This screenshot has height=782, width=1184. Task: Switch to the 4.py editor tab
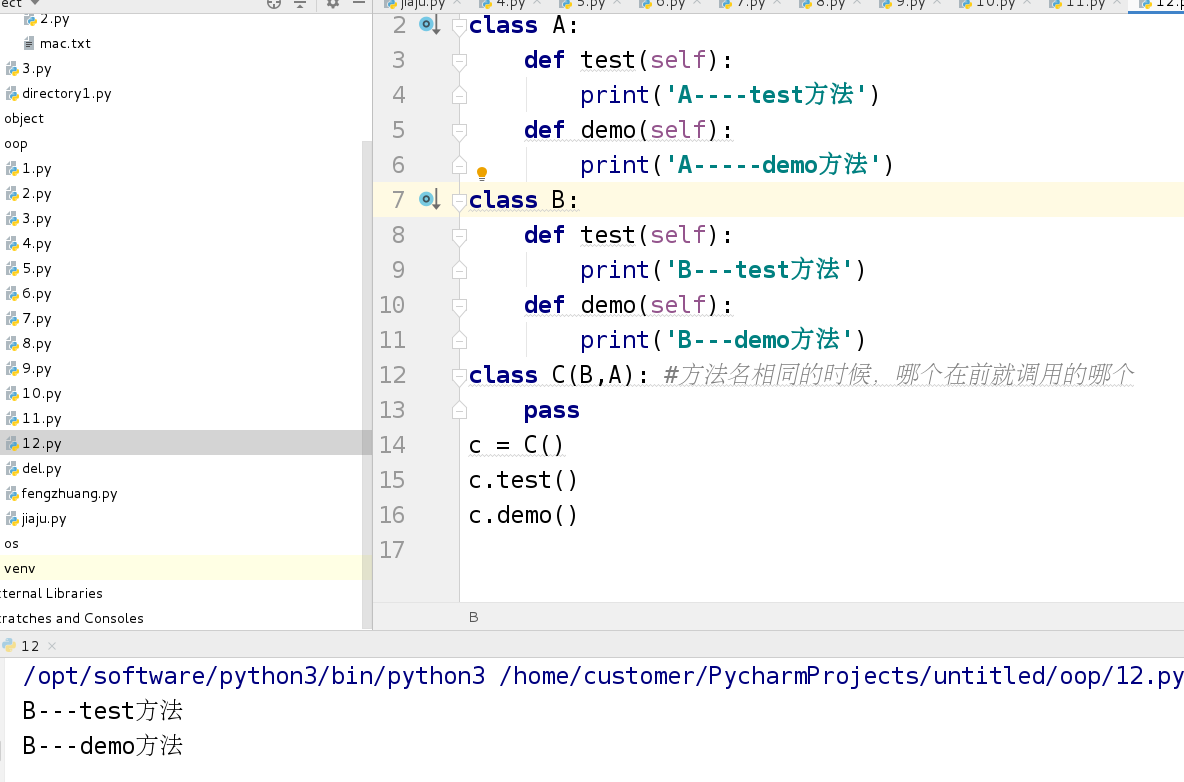(510, 5)
